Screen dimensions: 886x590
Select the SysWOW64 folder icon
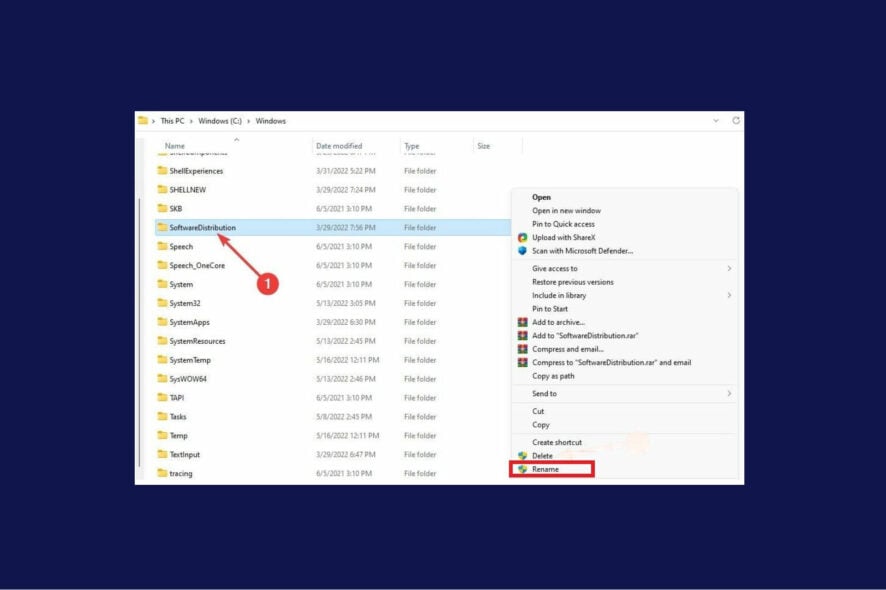(x=163, y=378)
